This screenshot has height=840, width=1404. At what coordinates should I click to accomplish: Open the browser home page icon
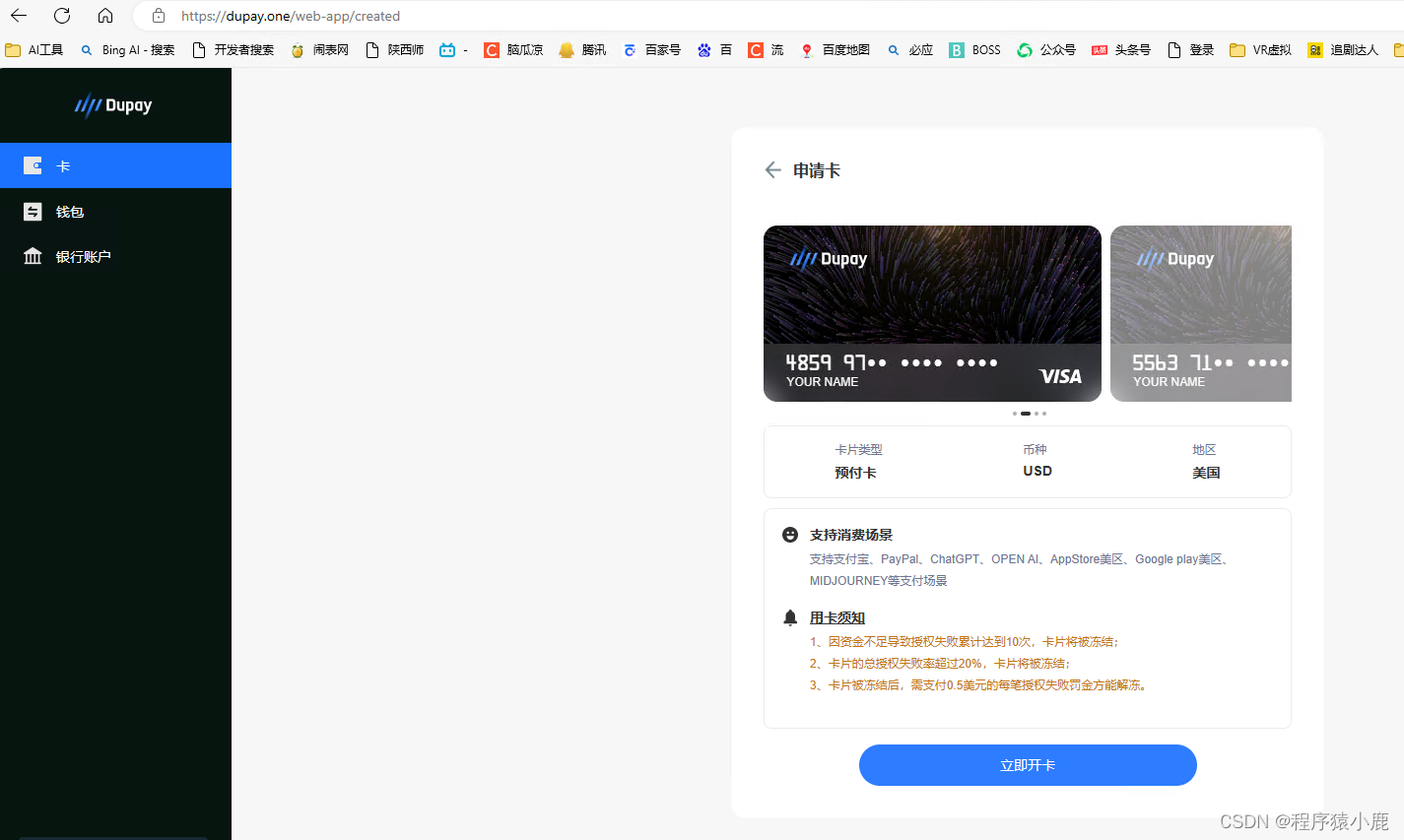coord(105,16)
